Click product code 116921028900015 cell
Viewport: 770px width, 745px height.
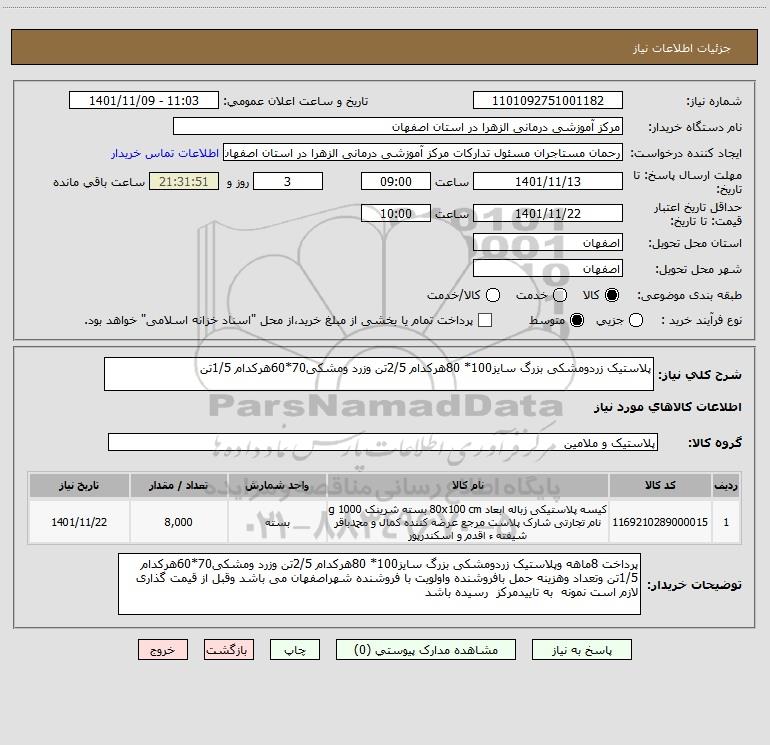point(660,522)
